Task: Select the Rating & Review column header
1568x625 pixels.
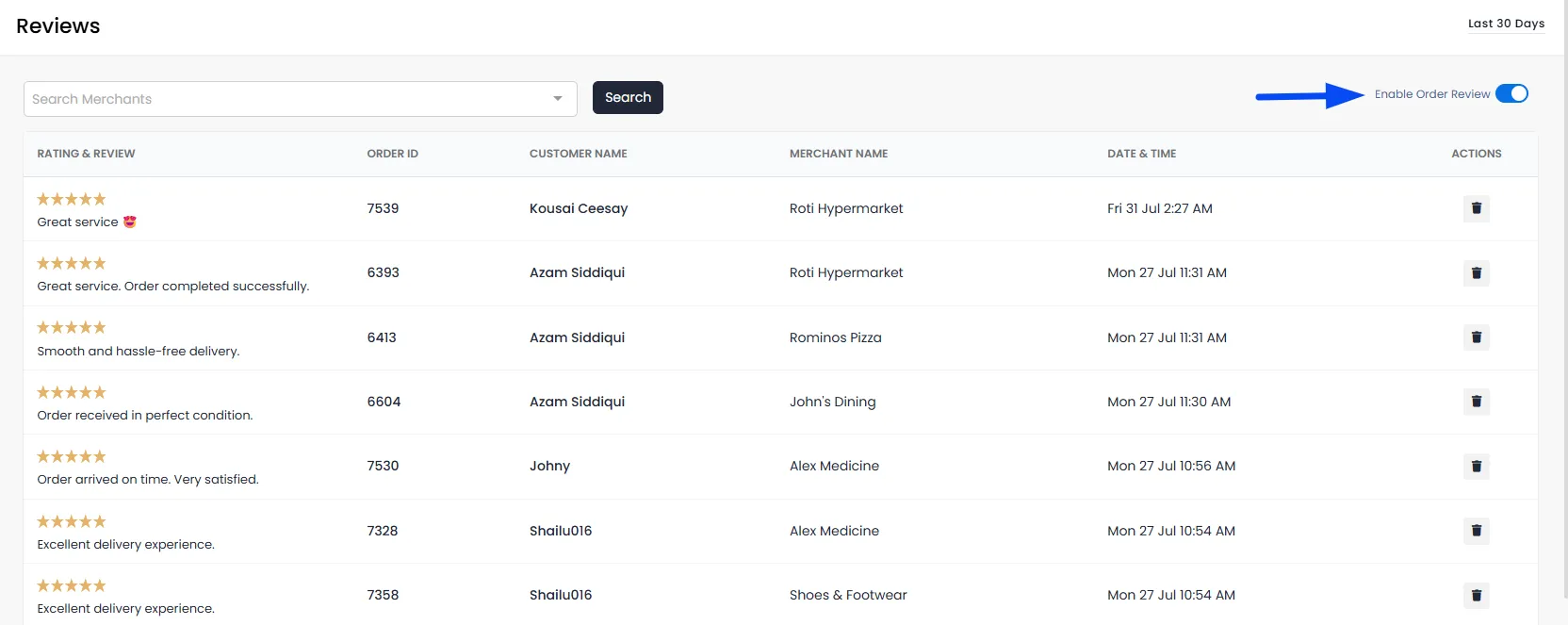Action: [86, 154]
